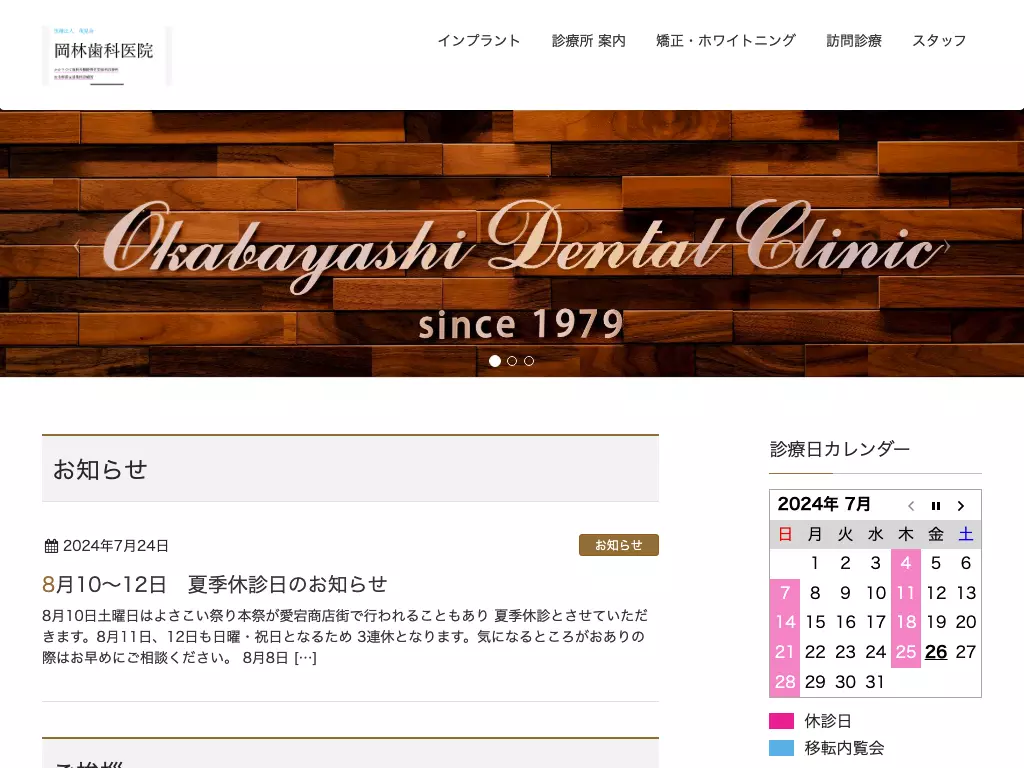
Task: Select calendar date 4 highlighted pink
Action: click(906, 563)
